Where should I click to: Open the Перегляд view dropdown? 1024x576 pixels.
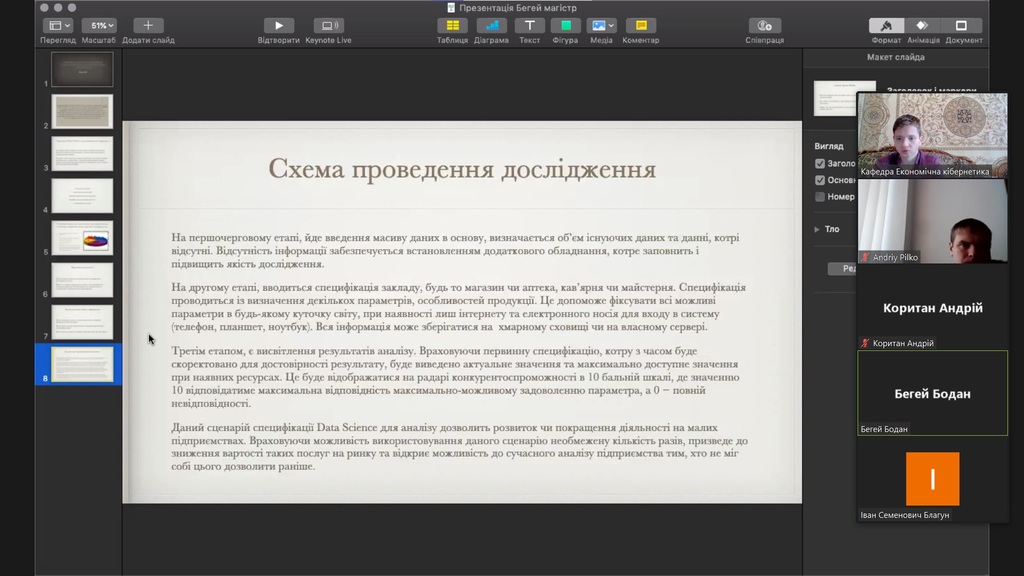(x=58, y=26)
